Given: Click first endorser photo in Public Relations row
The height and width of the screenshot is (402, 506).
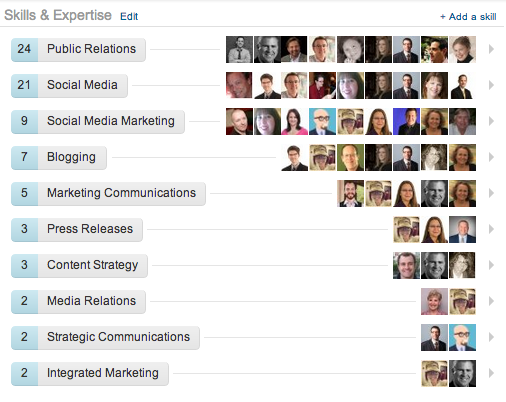Looking at the screenshot, I should click(239, 49).
